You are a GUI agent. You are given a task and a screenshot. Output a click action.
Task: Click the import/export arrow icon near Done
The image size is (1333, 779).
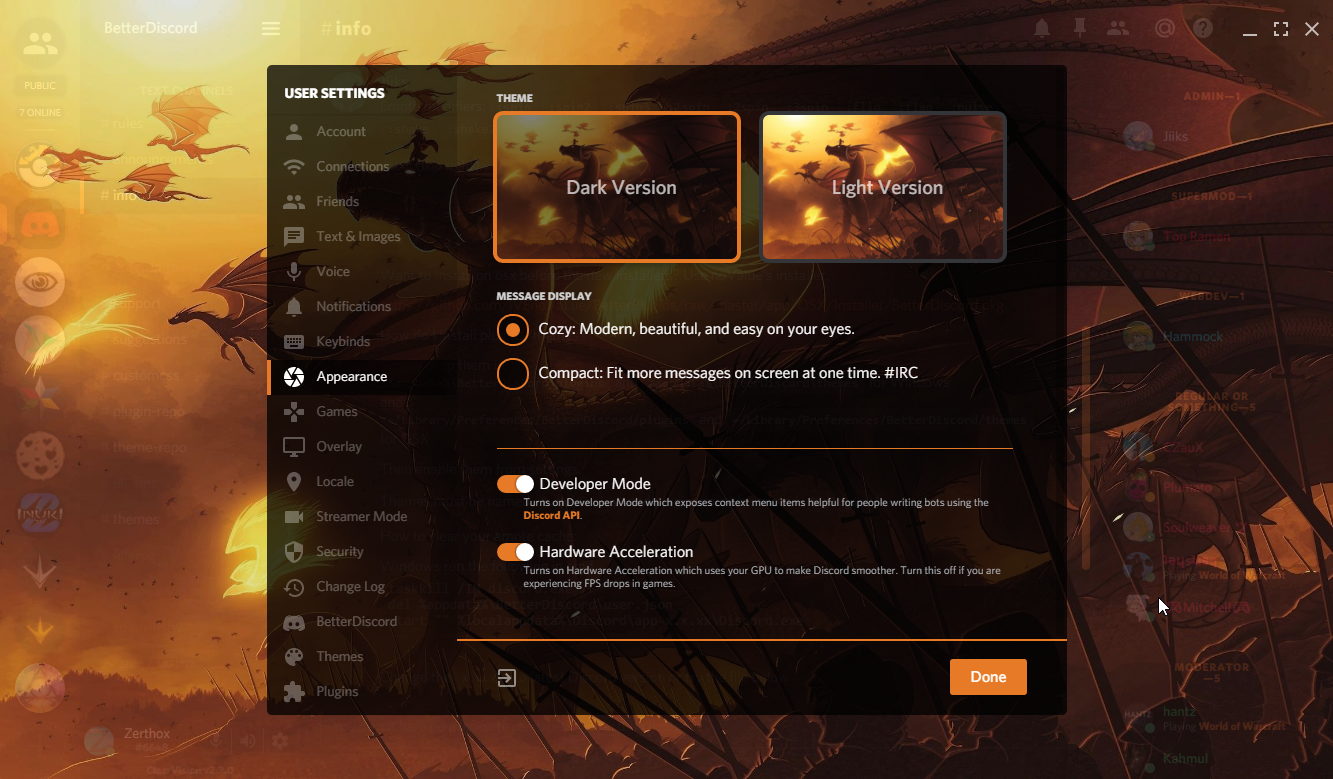point(506,677)
